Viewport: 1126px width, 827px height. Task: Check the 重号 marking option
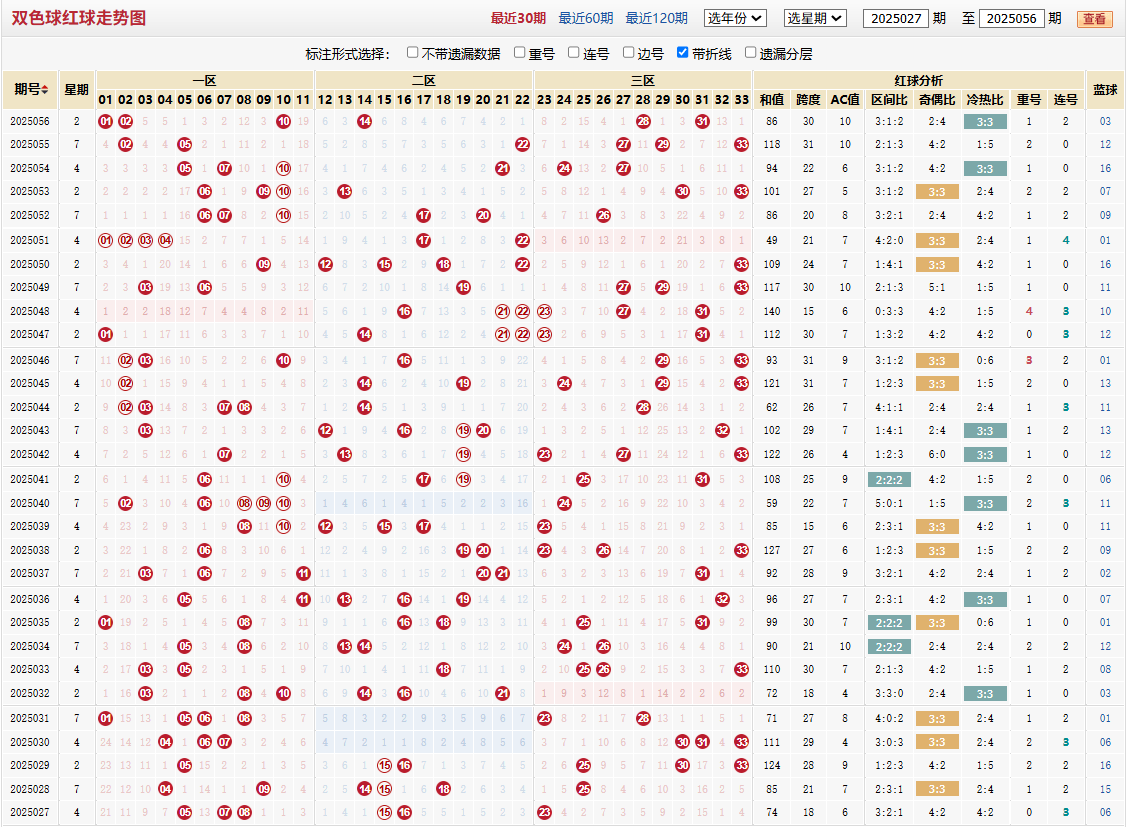(519, 52)
